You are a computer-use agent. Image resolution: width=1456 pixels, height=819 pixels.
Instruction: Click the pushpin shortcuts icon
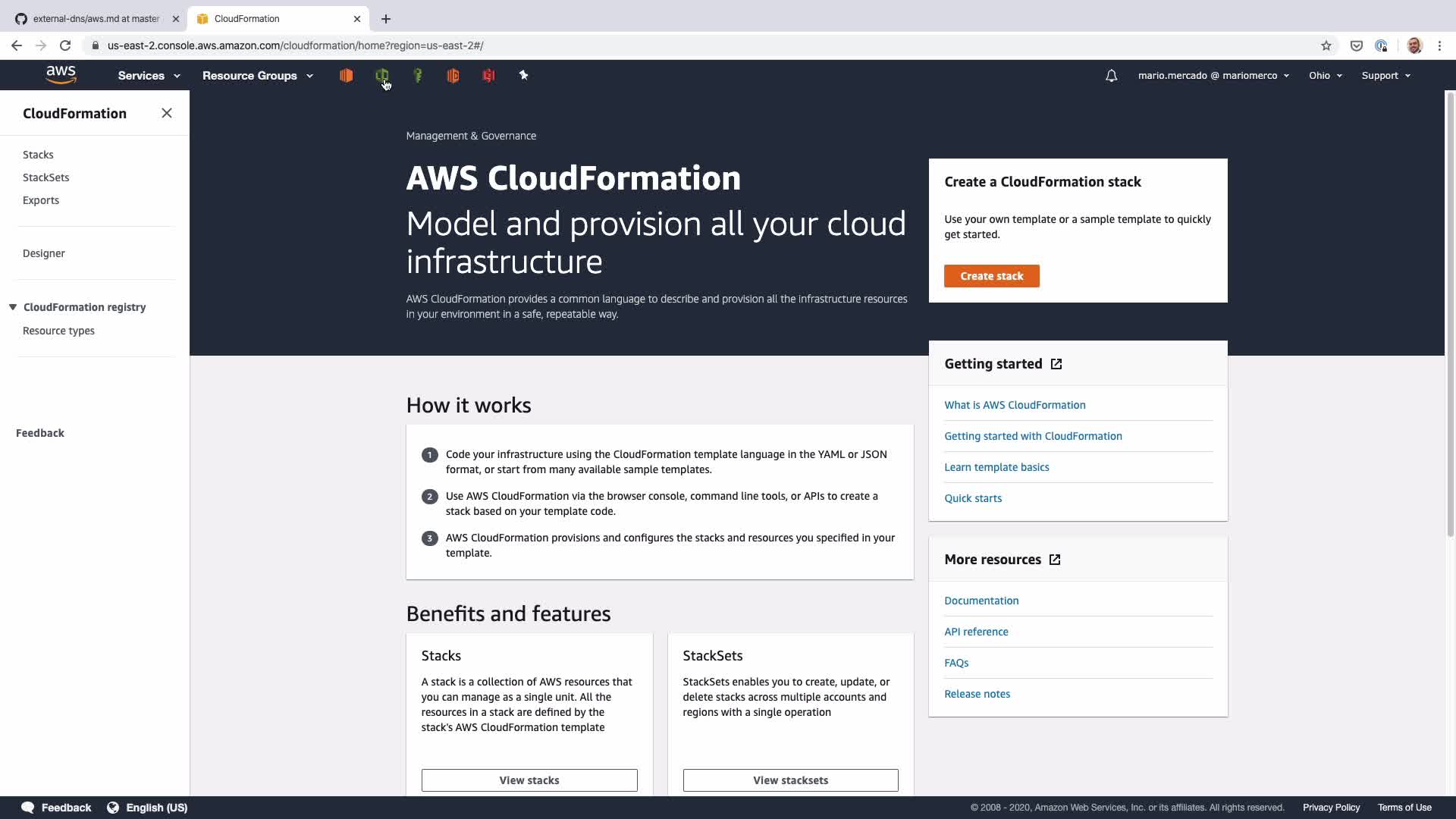tap(523, 75)
